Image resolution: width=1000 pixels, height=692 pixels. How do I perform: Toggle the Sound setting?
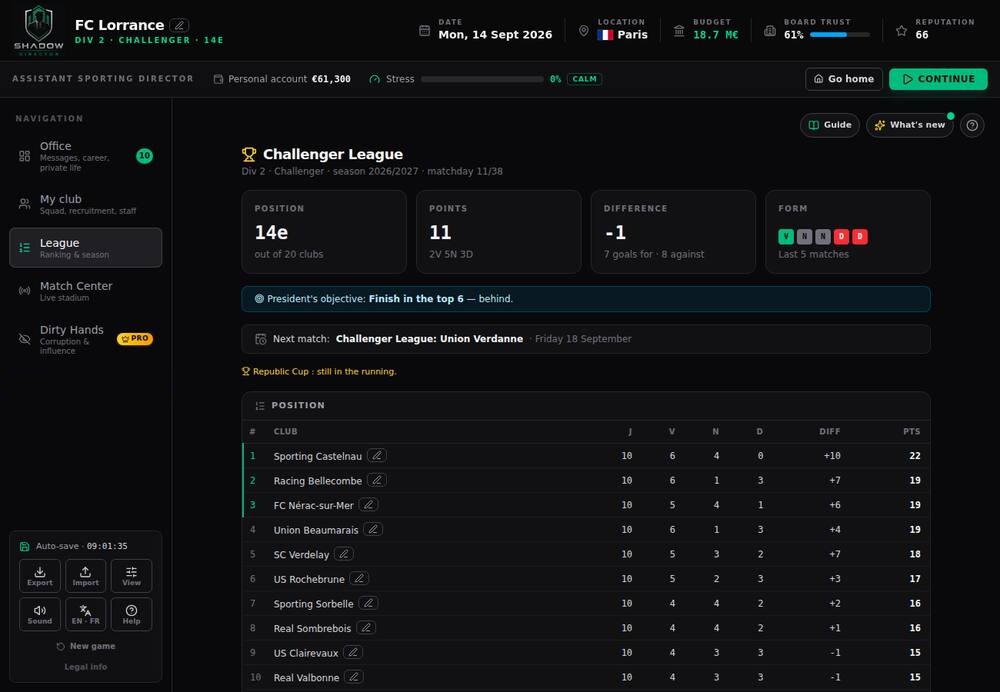point(40,614)
